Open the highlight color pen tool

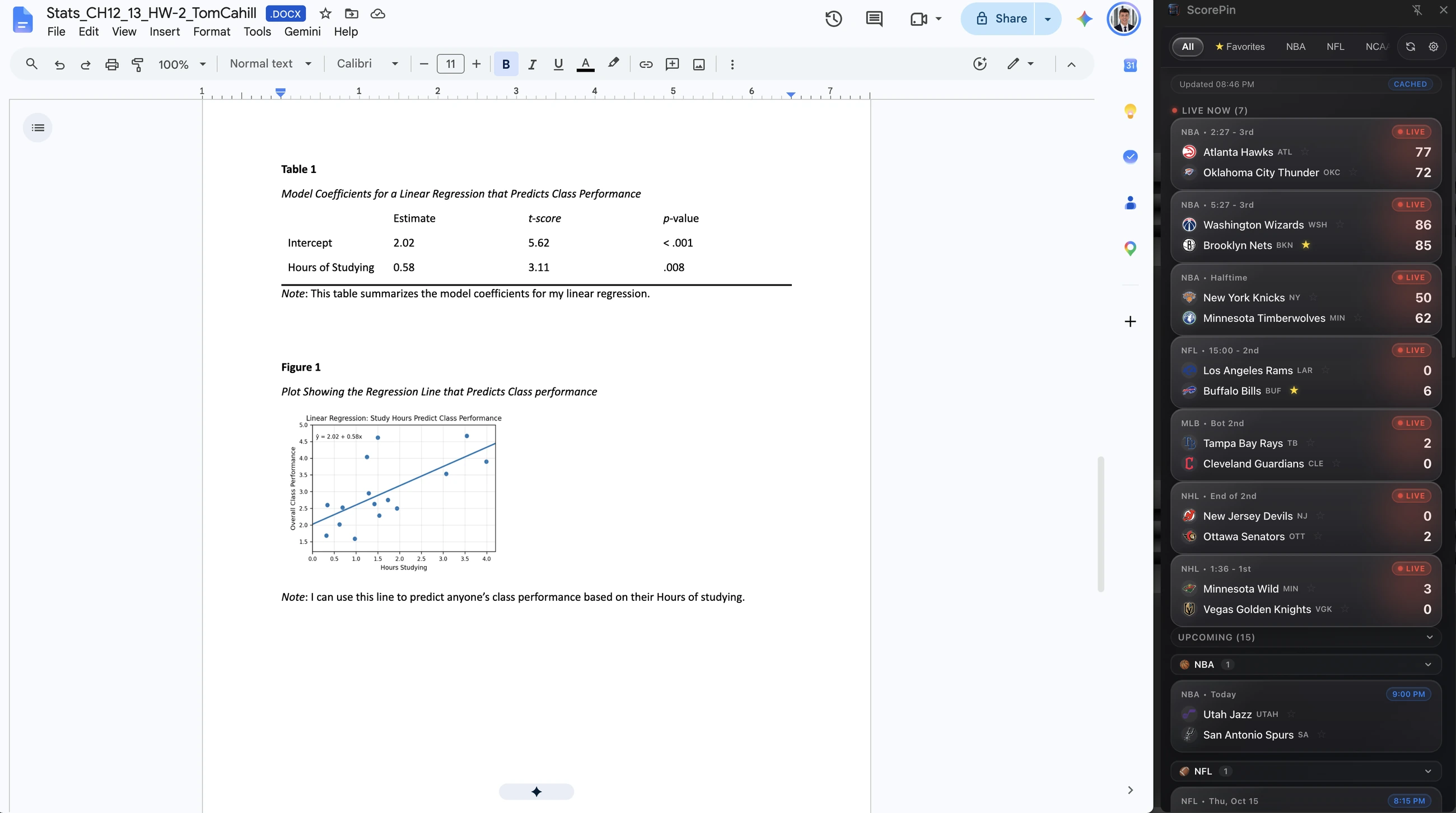tap(613, 63)
